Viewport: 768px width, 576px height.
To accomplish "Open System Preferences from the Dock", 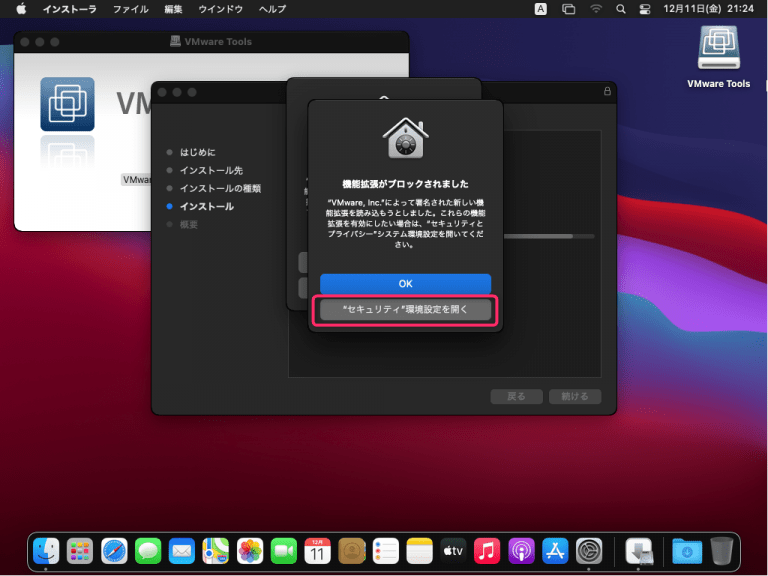I will [589, 551].
